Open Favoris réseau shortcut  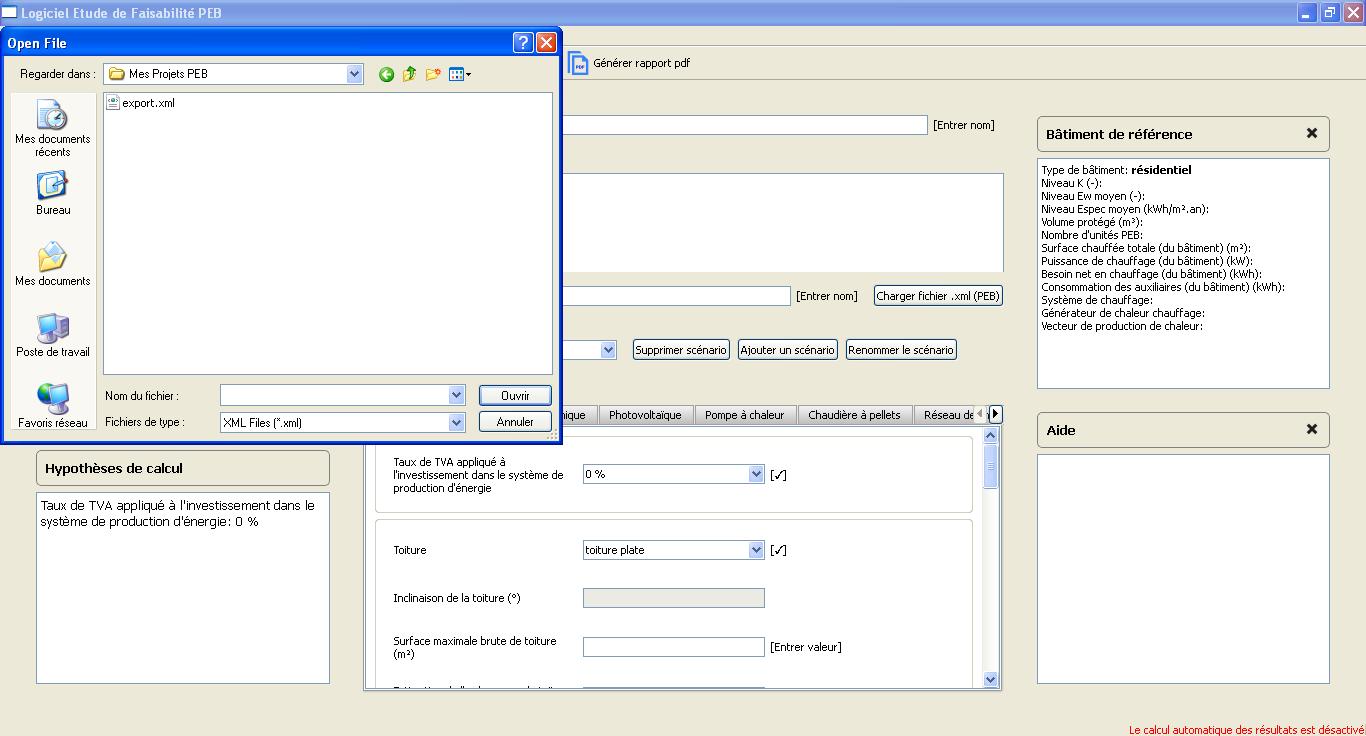(52, 407)
